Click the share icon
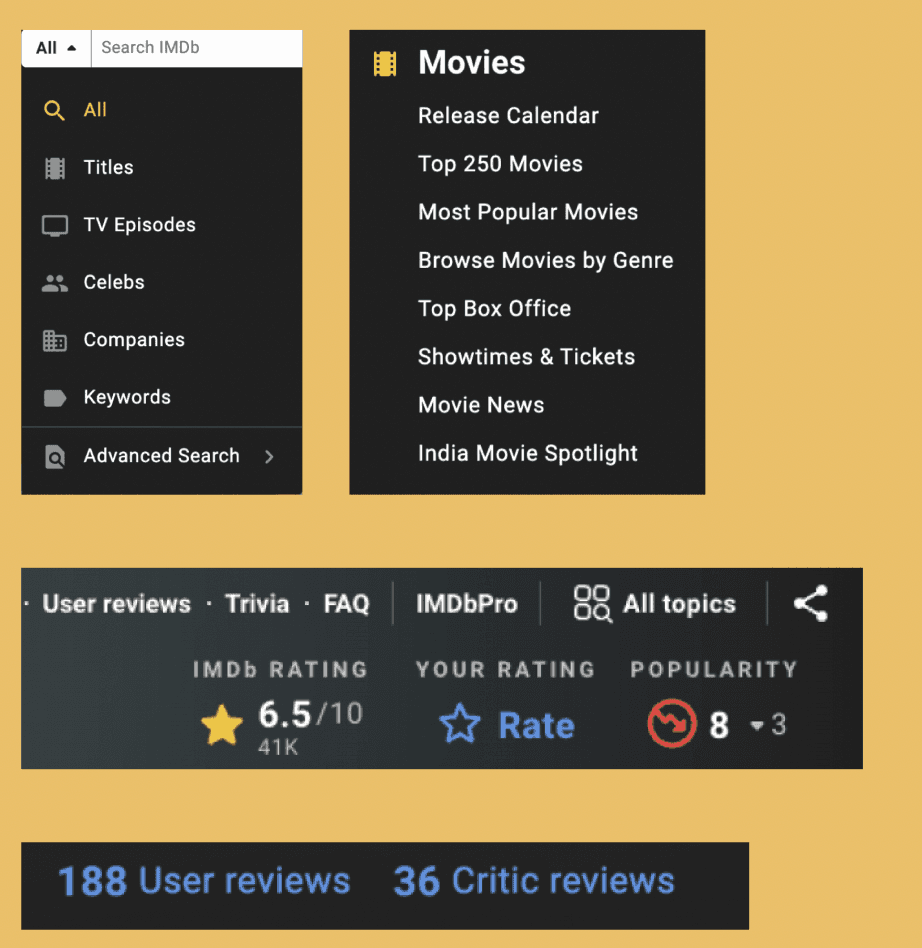The width and height of the screenshot is (922, 948). 811,603
